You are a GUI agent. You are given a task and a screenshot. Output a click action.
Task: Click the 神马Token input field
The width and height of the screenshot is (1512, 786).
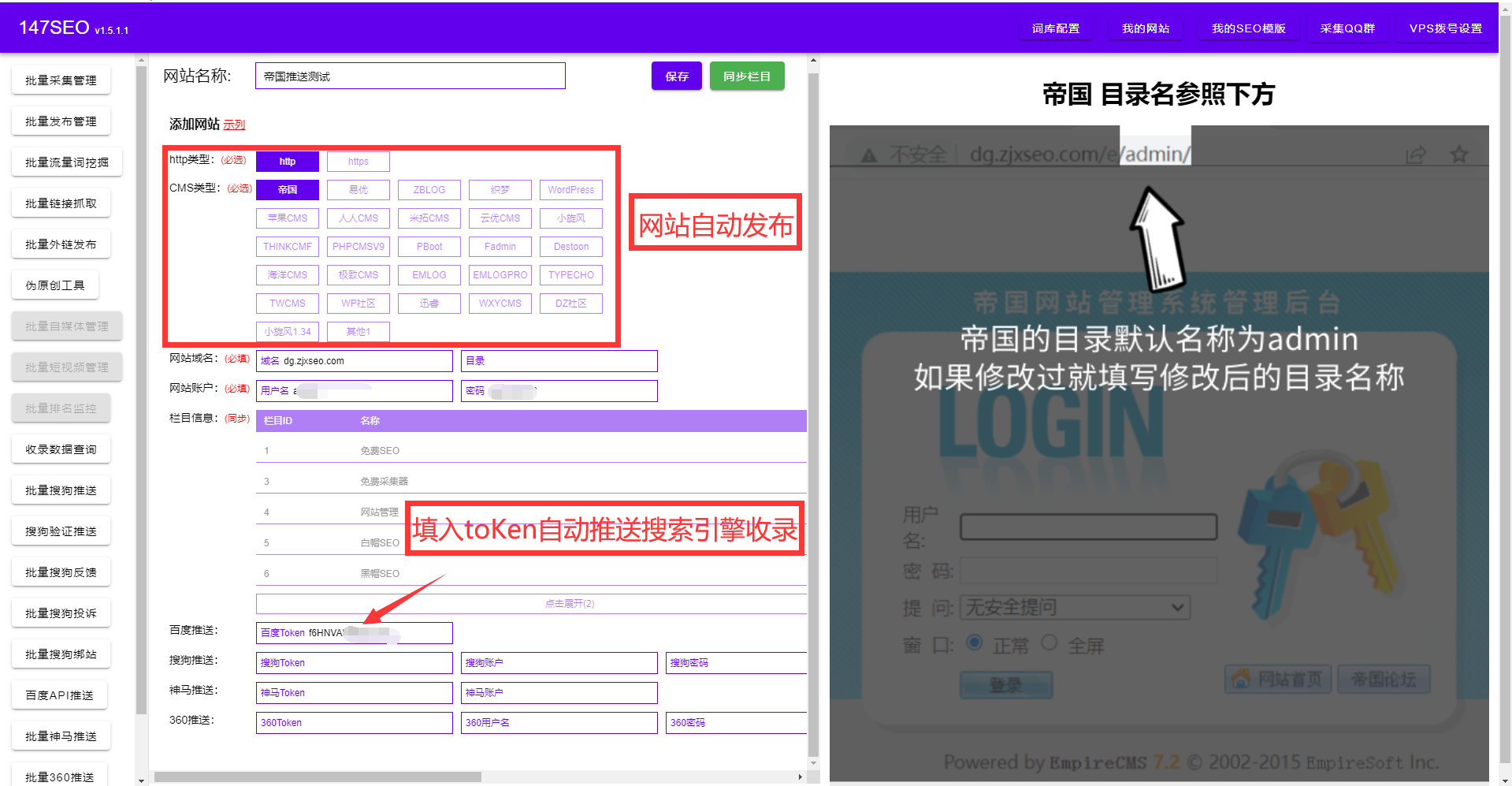(355, 693)
